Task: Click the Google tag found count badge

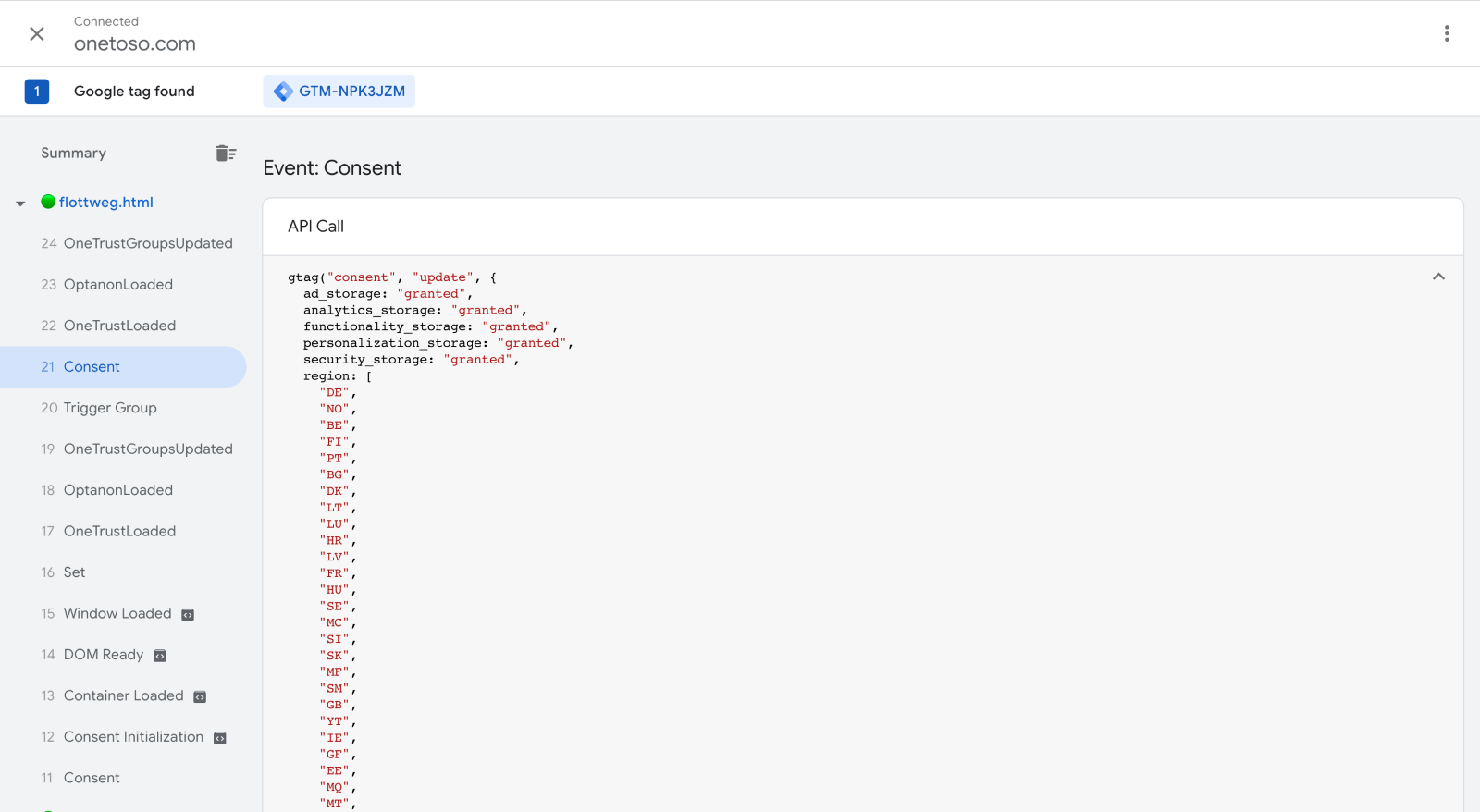Action: point(37,92)
